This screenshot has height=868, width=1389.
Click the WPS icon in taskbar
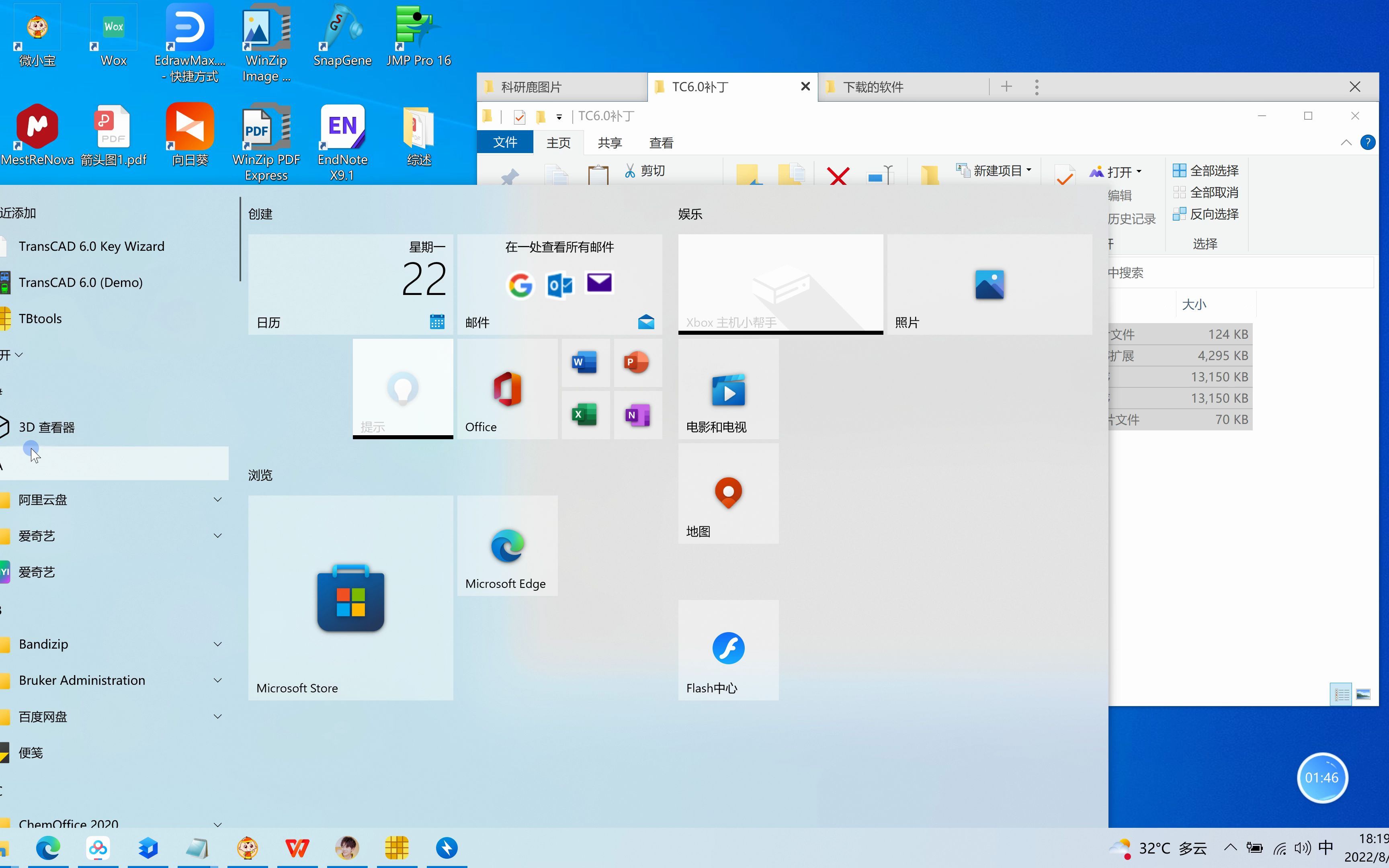click(297, 848)
